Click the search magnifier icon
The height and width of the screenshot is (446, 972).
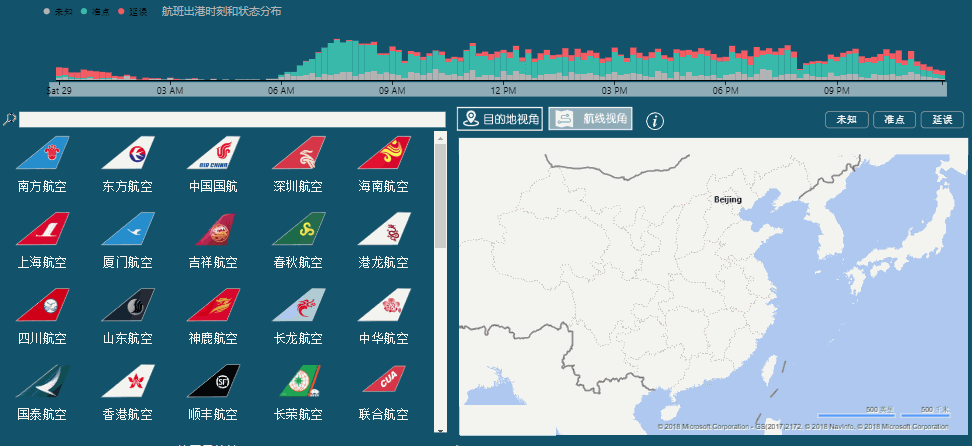[x=9, y=120]
